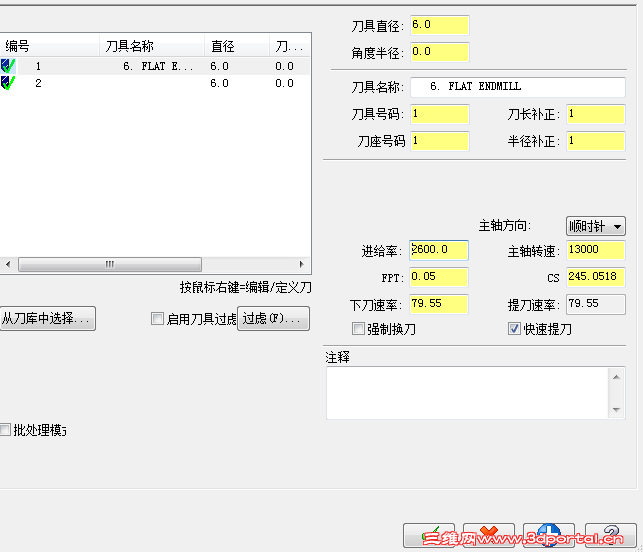
Task: Click the 刀座号码 input field
Action: tap(440, 141)
